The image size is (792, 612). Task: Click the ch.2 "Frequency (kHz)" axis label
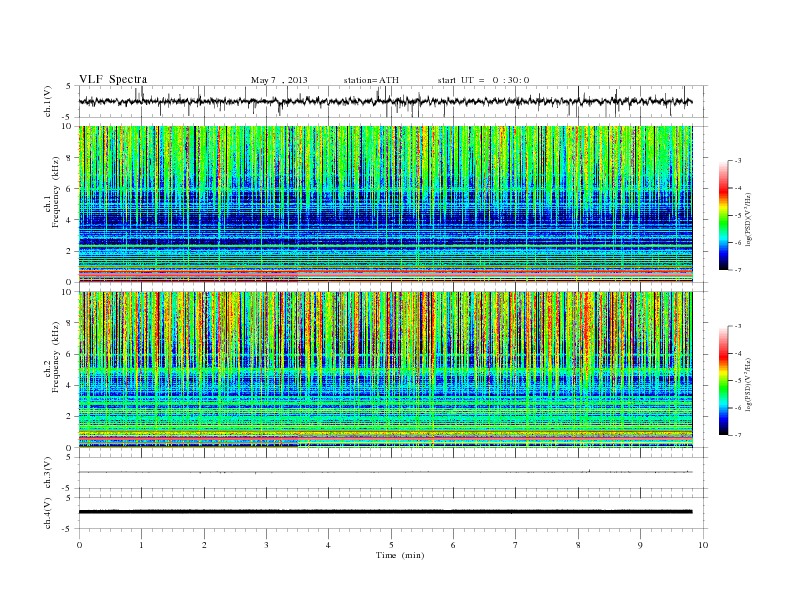[56, 357]
